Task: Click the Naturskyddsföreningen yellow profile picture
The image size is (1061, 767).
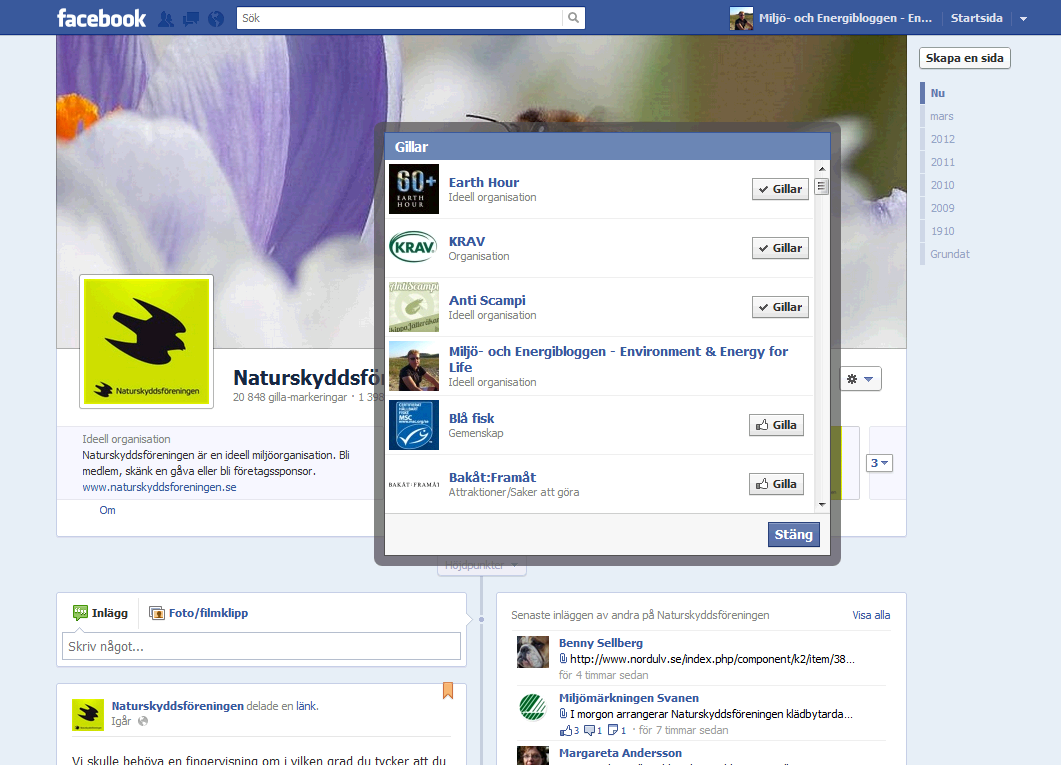Action: [146, 342]
